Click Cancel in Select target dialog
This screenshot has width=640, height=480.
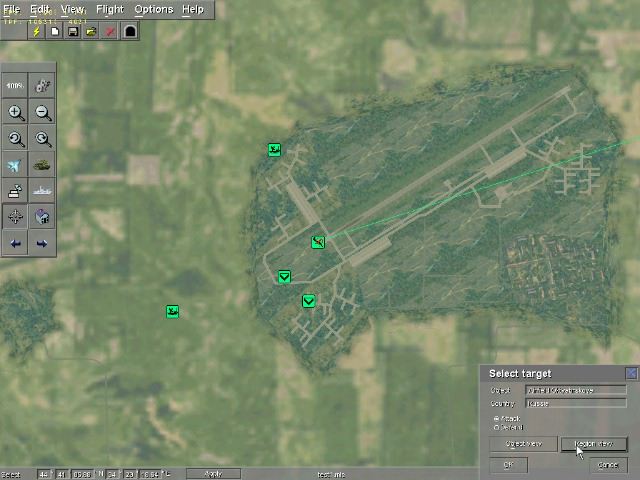(x=608, y=465)
